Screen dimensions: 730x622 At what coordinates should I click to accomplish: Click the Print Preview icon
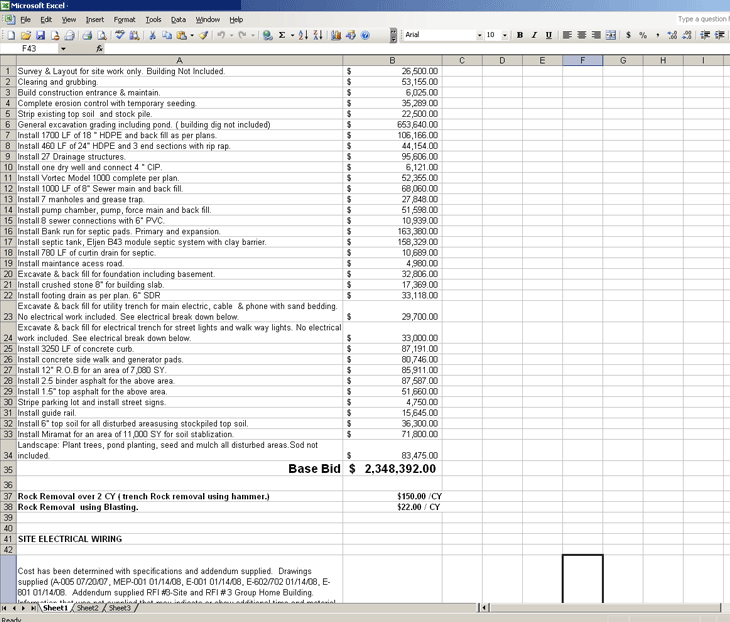[100, 35]
